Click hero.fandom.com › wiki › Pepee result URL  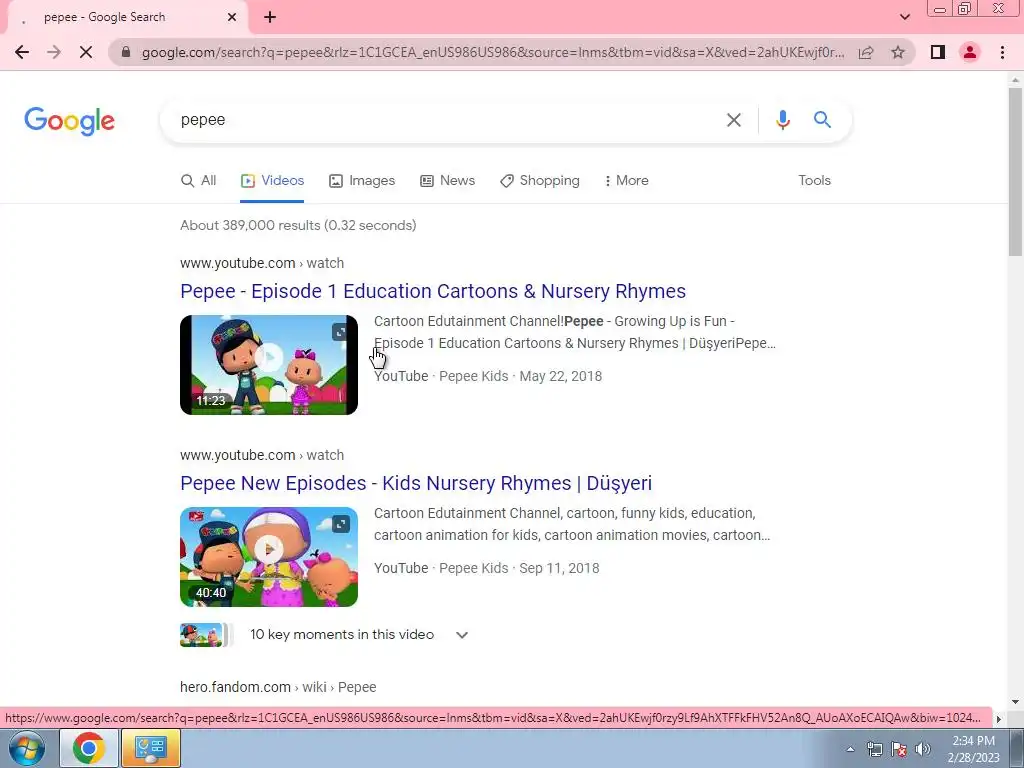[x=278, y=688]
